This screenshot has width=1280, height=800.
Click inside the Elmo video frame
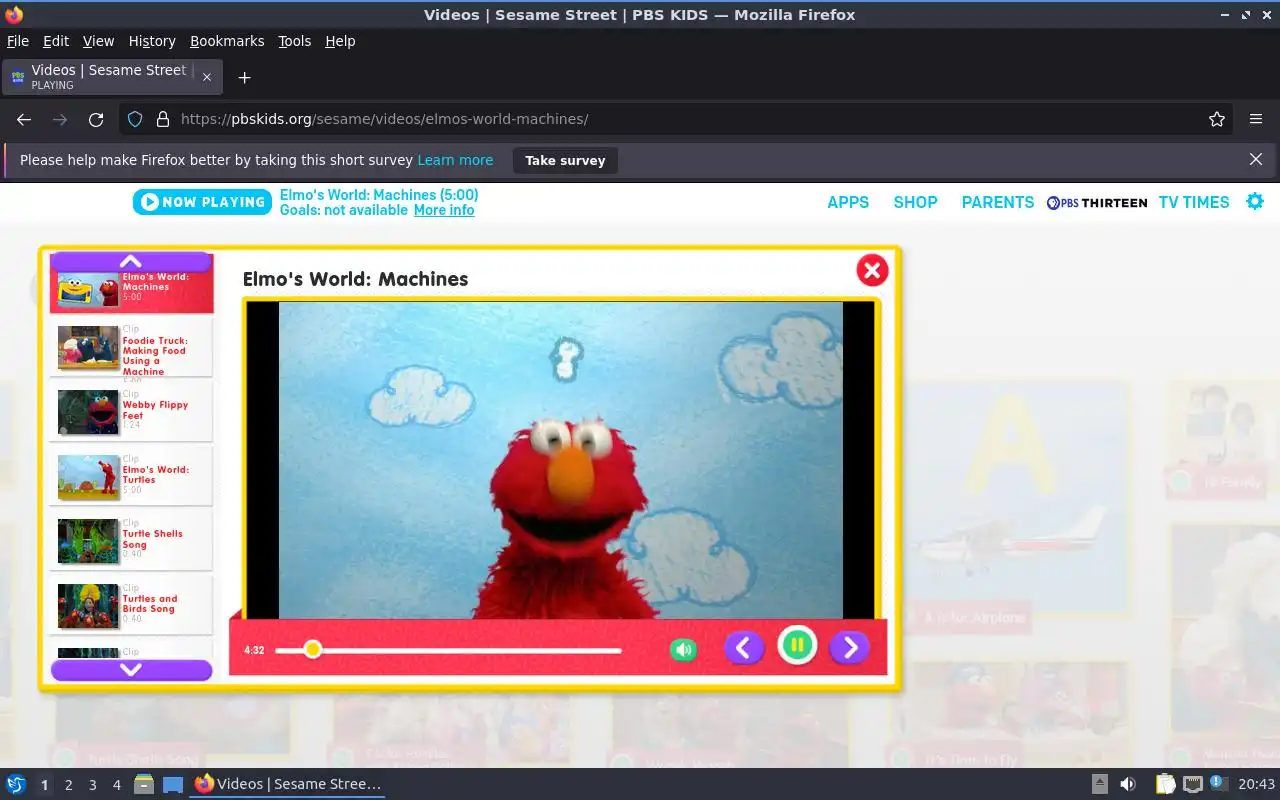pos(561,460)
